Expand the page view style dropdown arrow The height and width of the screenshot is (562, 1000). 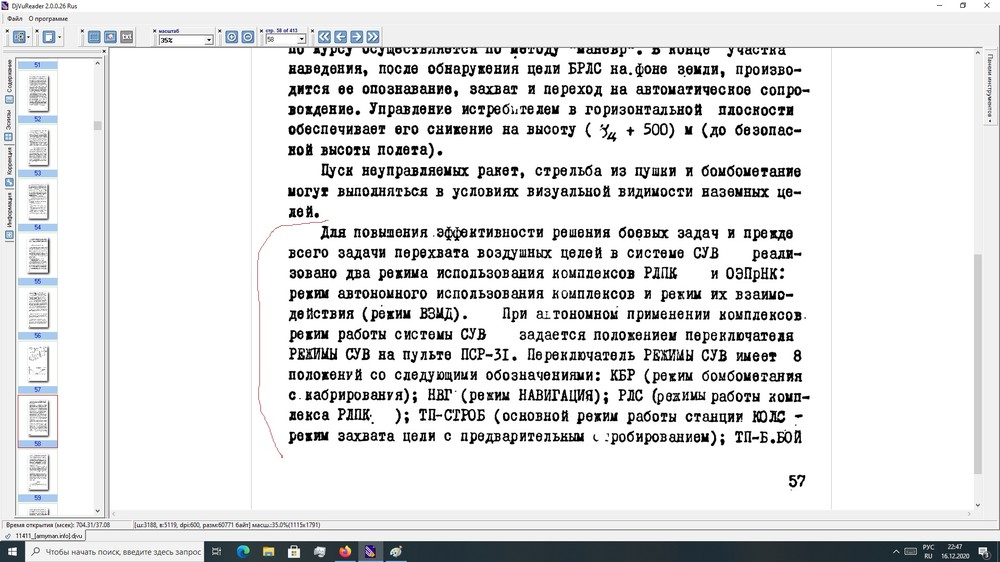click(x=59, y=37)
